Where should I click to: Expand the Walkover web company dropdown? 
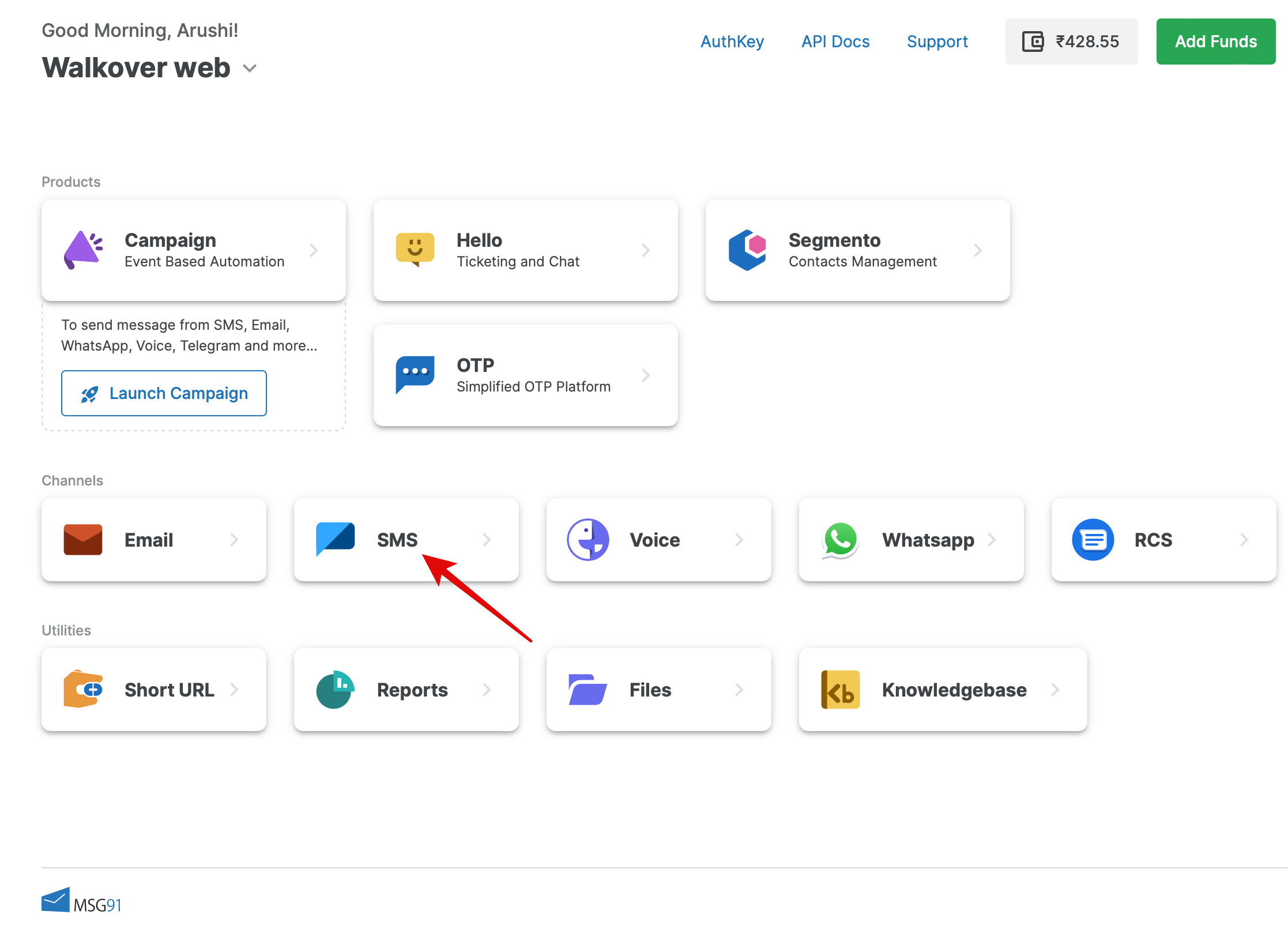[249, 69]
